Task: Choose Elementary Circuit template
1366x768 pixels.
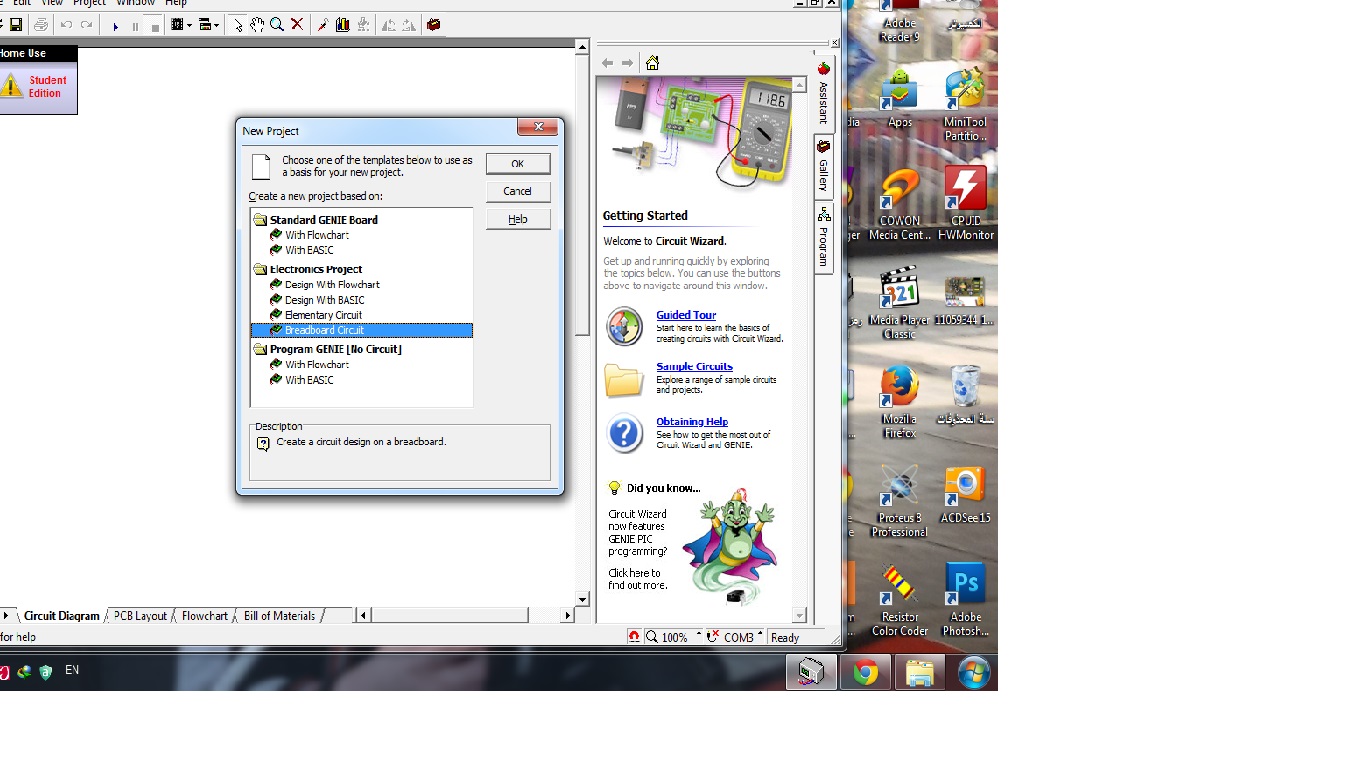Action: 317,315
